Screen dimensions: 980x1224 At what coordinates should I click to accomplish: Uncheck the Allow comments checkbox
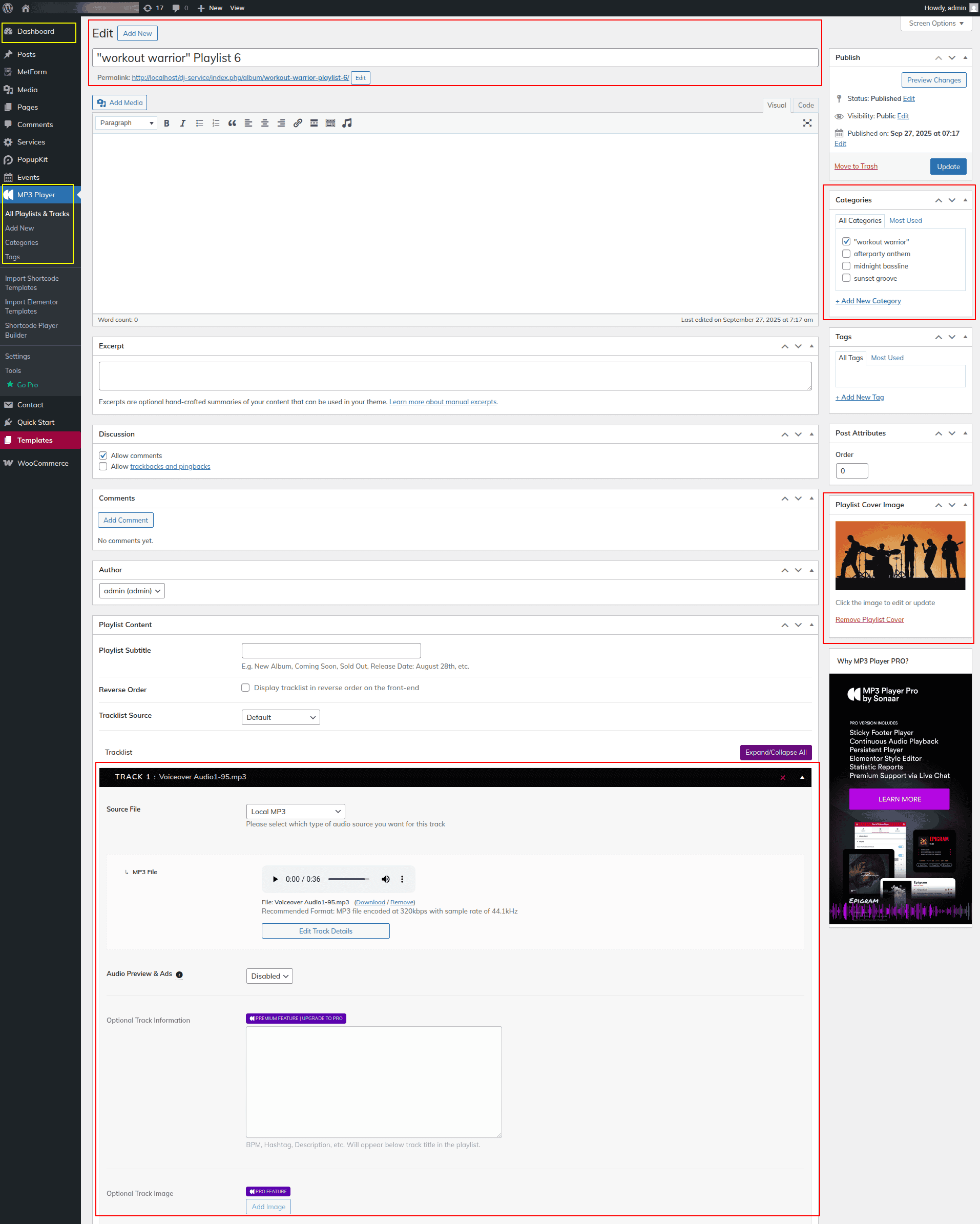point(103,455)
